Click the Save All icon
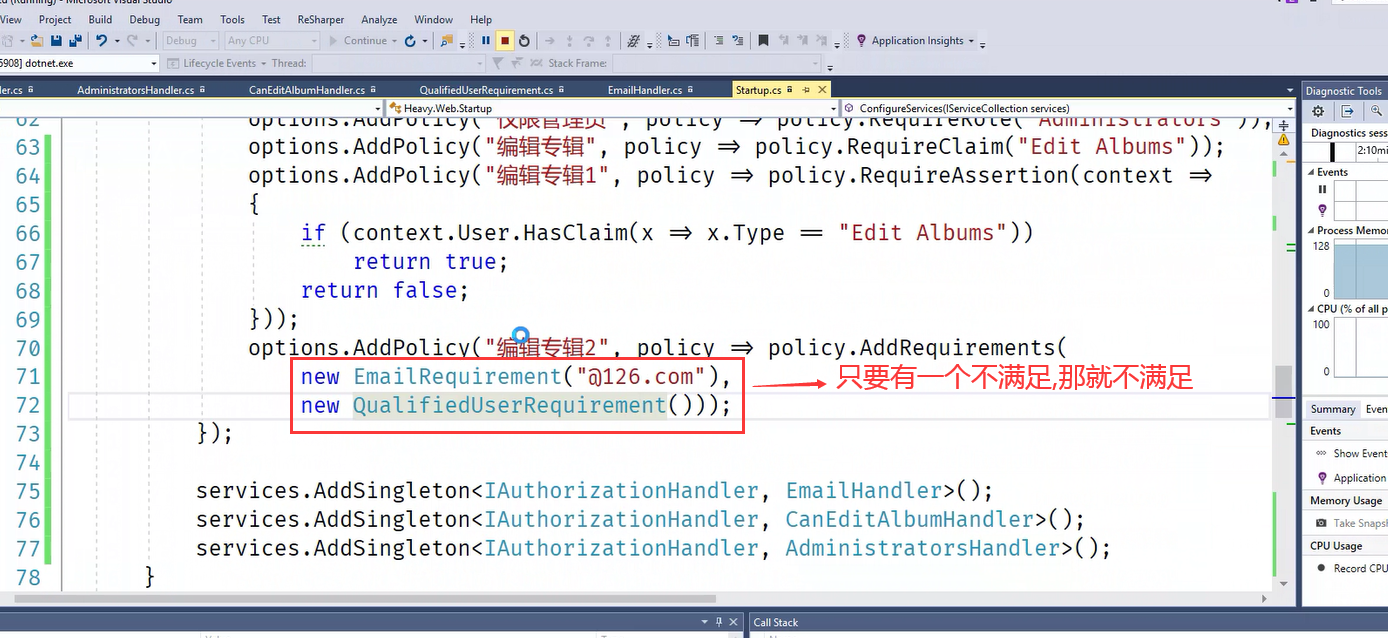This screenshot has height=638, width=1388. coord(76,41)
